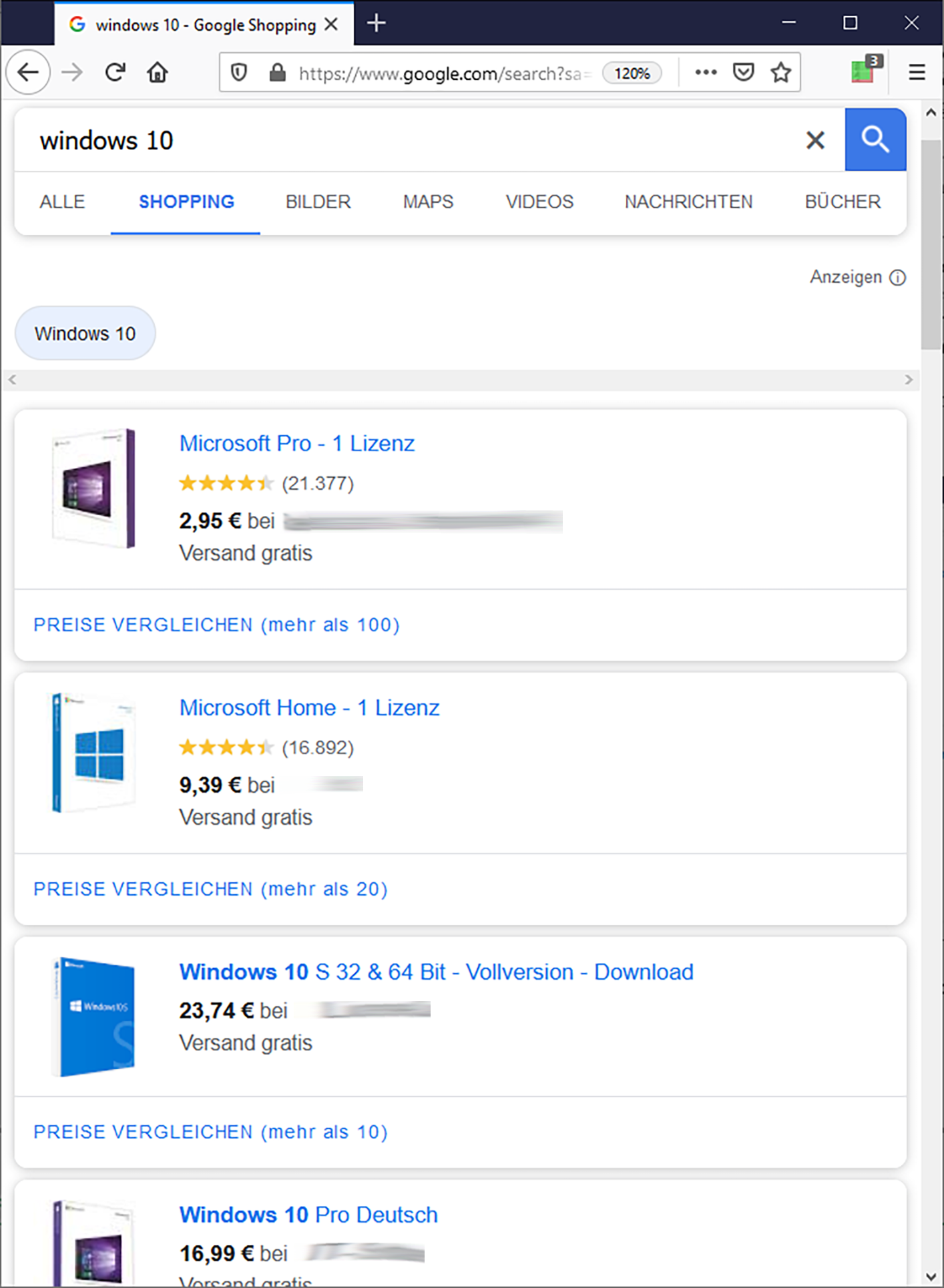Reset the 120% zoom level indicator

(x=632, y=73)
